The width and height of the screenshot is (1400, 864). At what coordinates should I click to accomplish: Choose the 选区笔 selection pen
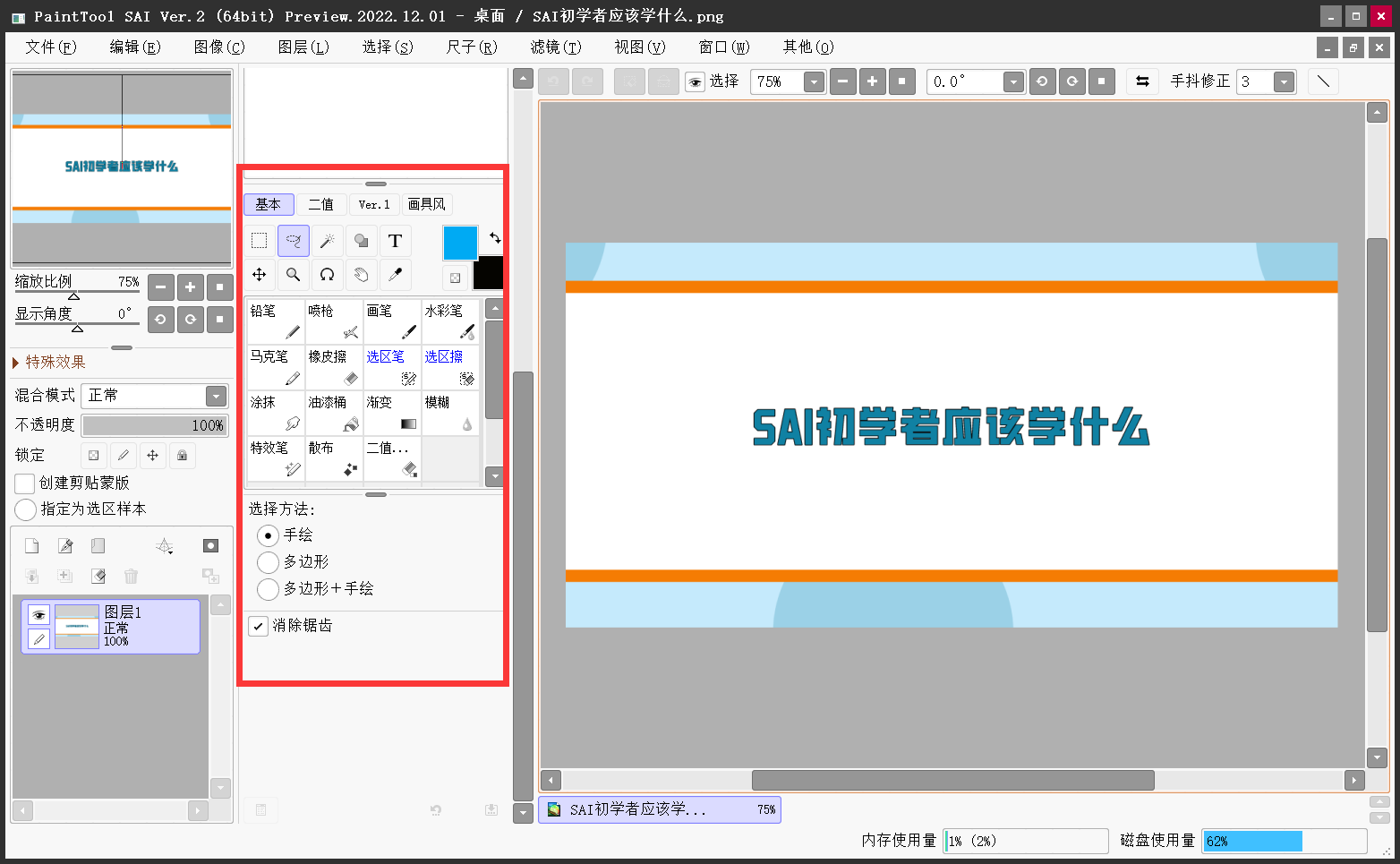(392, 367)
